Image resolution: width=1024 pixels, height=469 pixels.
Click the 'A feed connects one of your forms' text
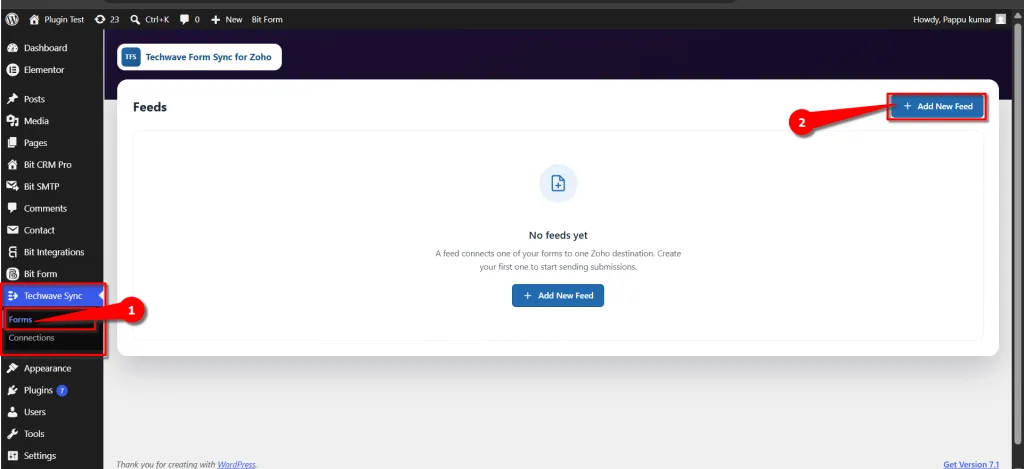558,260
